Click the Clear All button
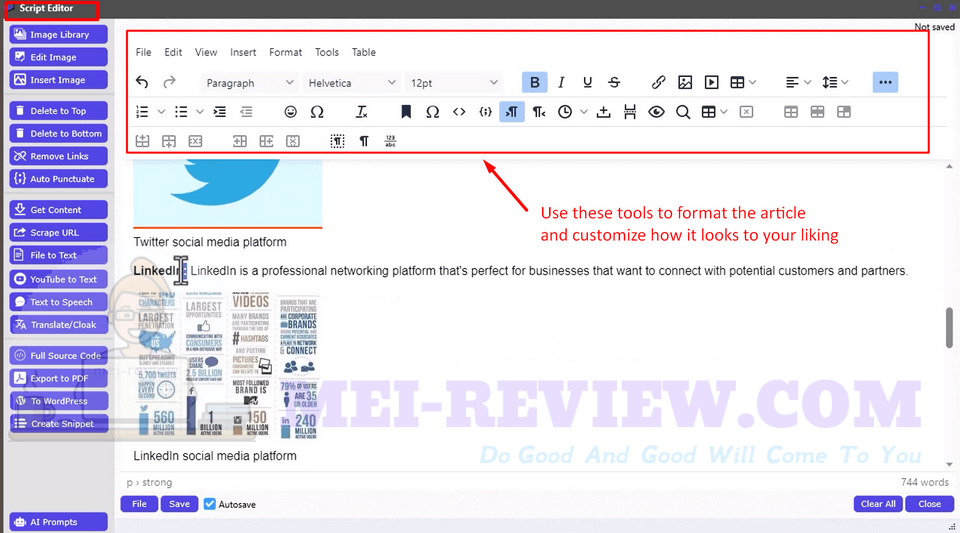960x533 pixels. (x=878, y=504)
